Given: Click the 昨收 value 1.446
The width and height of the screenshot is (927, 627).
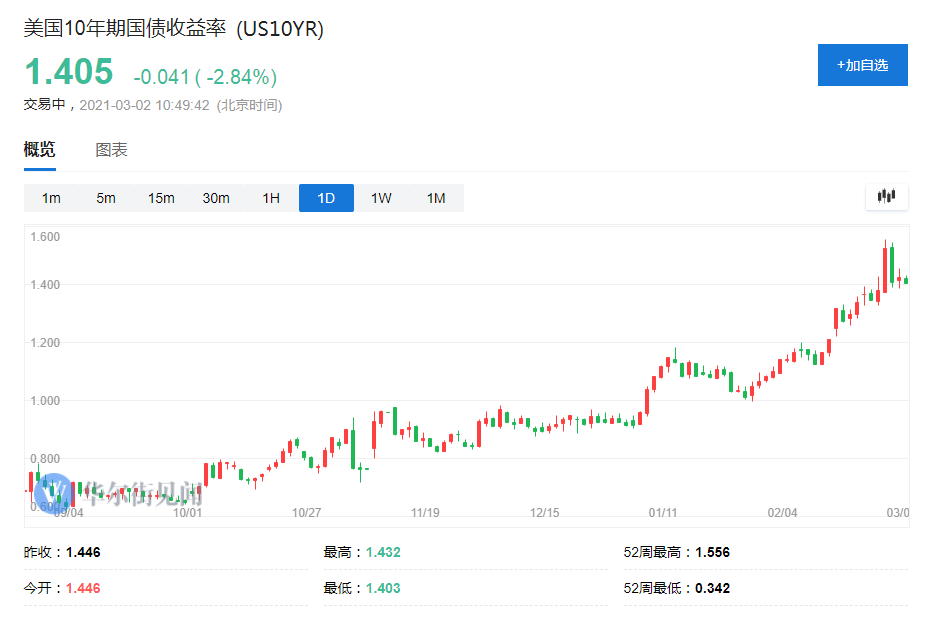Looking at the screenshot, I should [x=83, y=552].
